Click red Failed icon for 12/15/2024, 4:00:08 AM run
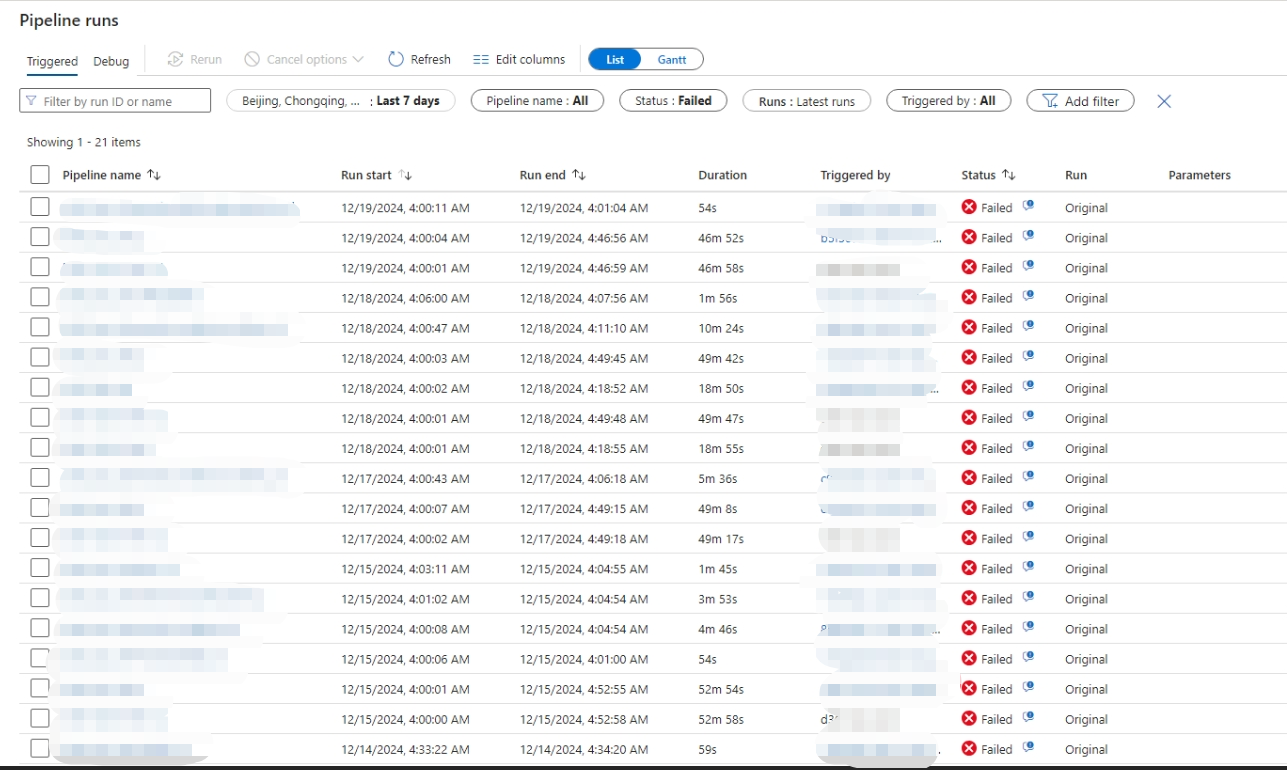Screen dimensions: 1287x770 coord(969,628)
